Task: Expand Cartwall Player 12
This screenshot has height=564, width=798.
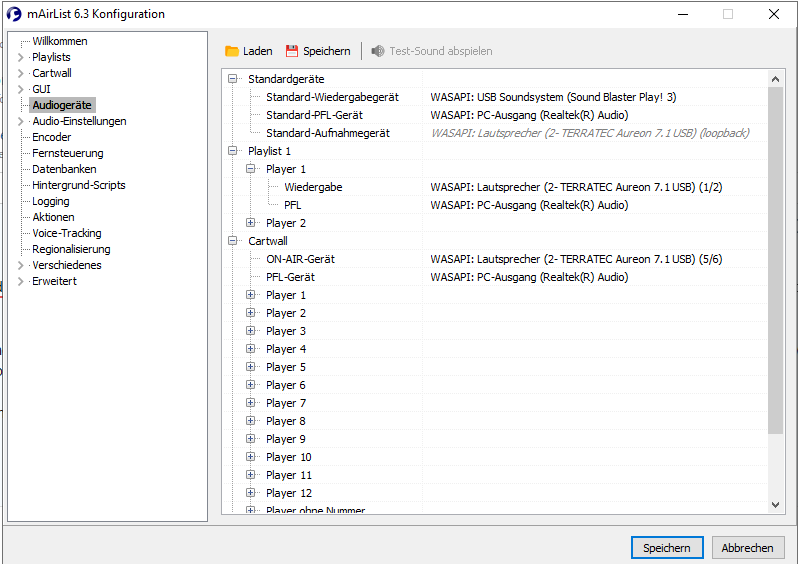Action: [x=250, y=492]
